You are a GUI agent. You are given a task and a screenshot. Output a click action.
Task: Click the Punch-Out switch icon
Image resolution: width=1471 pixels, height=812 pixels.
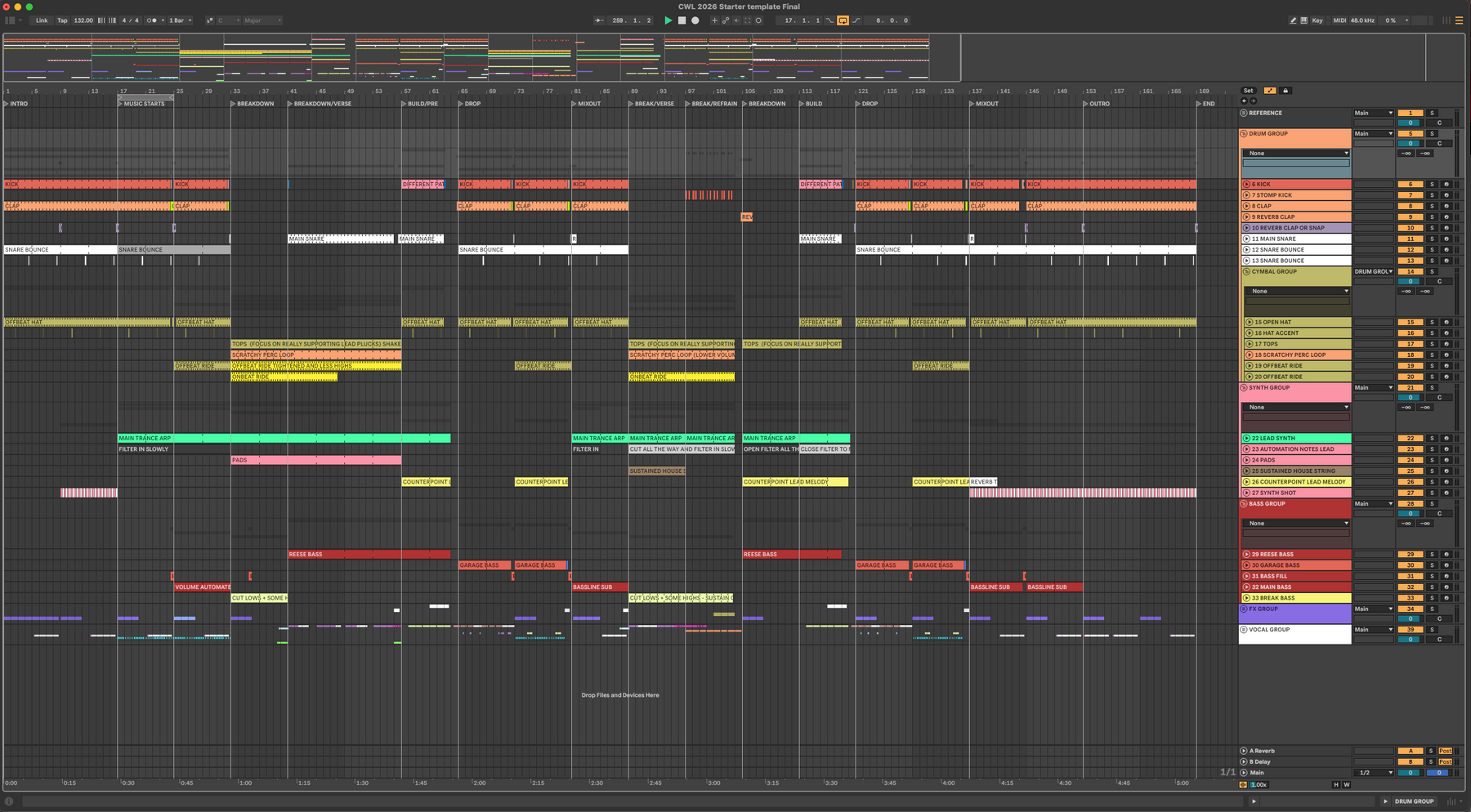856,20
